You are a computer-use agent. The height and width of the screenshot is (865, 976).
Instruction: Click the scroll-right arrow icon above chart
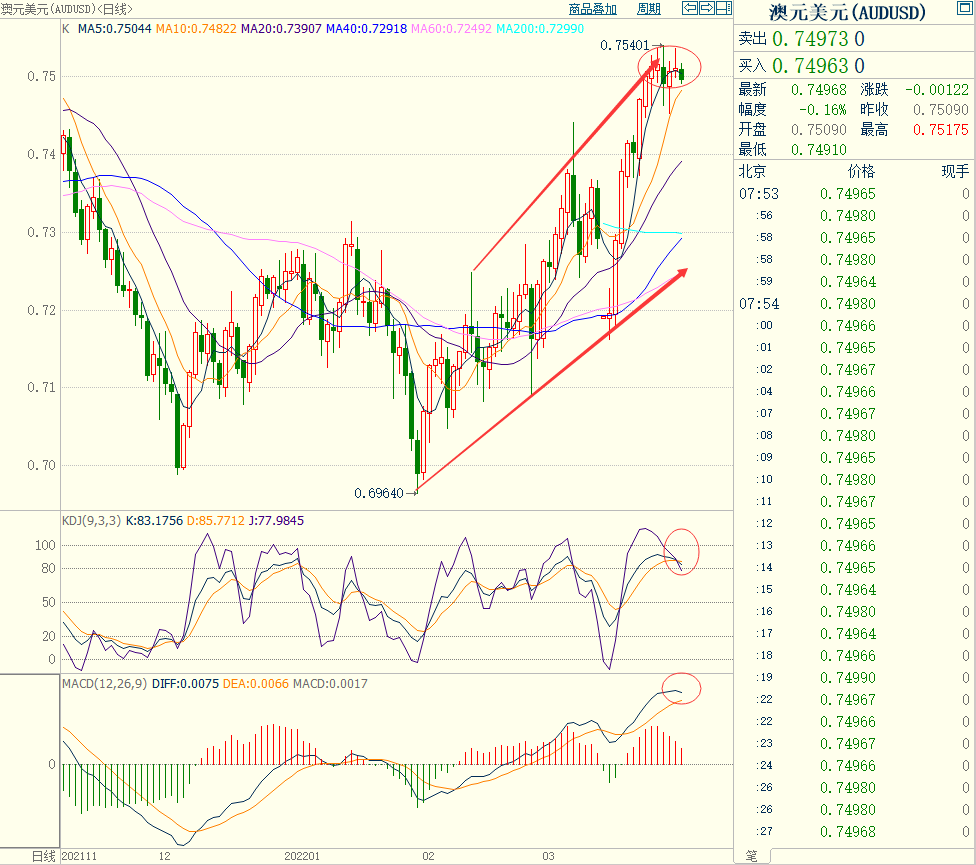tap(706, 9)
